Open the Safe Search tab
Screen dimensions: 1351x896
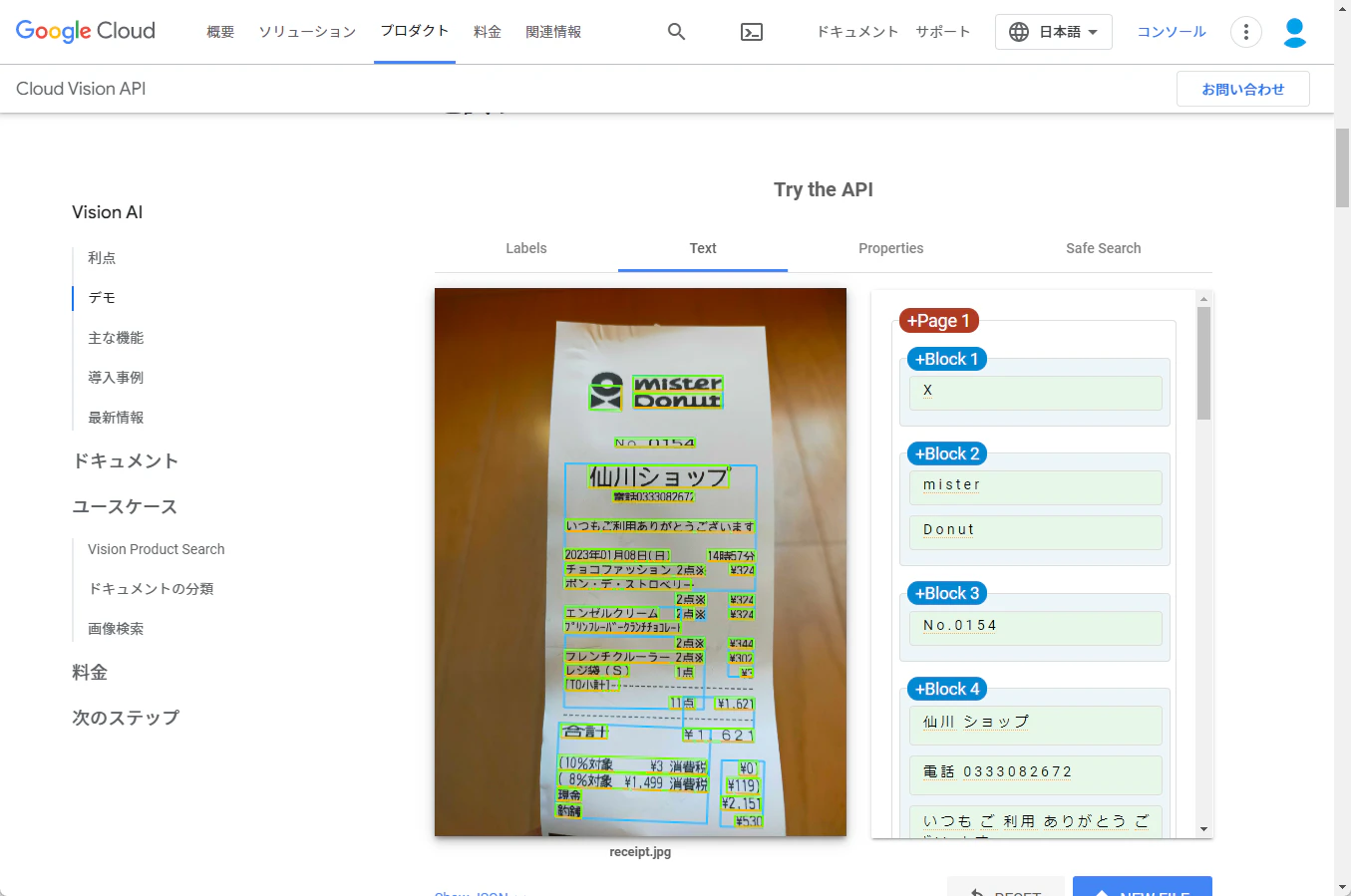click(x=1103, y=248)
